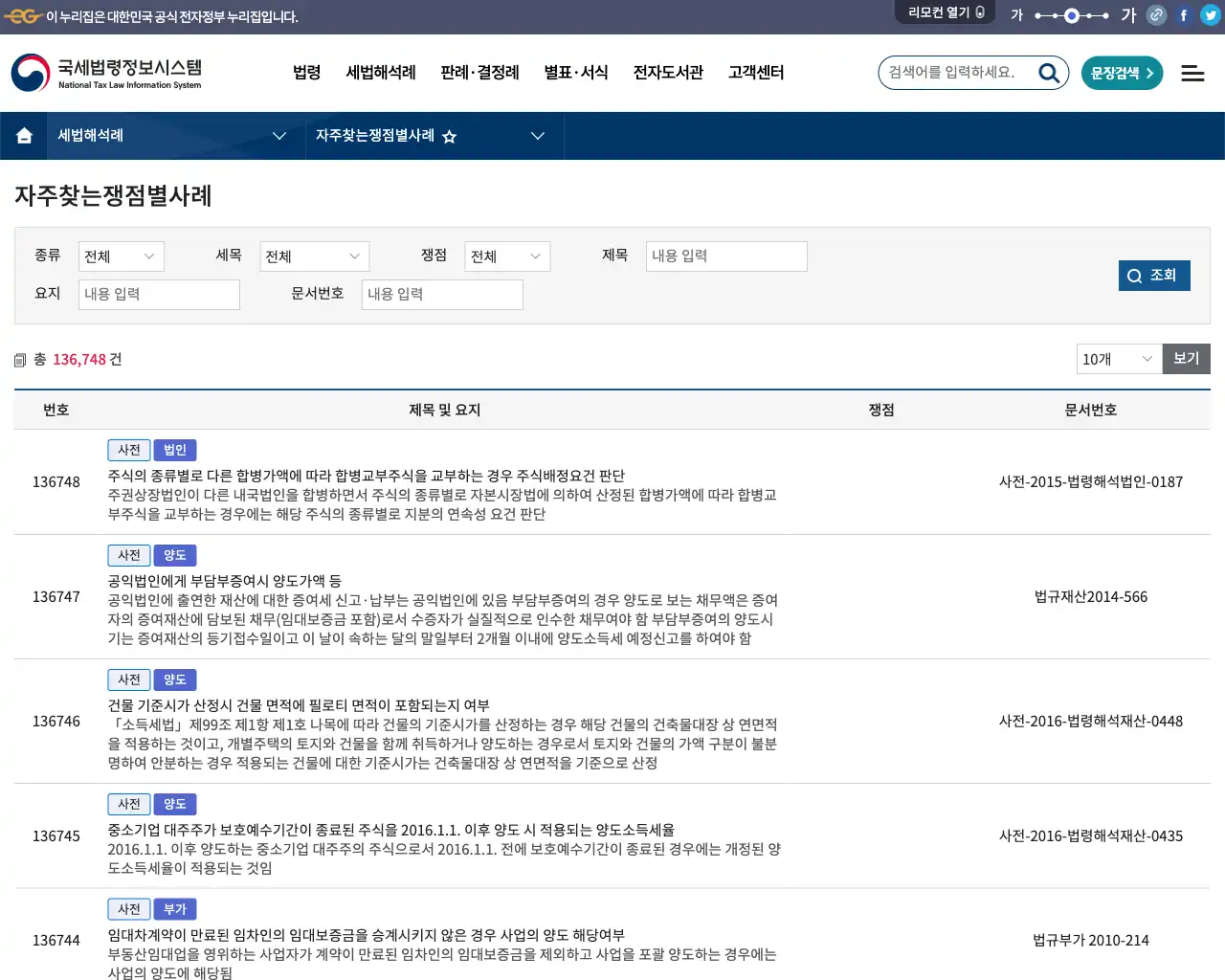This screenshot has height=980, width=1225.
Task: Click the 문장검색 button
Action: coord(1122,73)
